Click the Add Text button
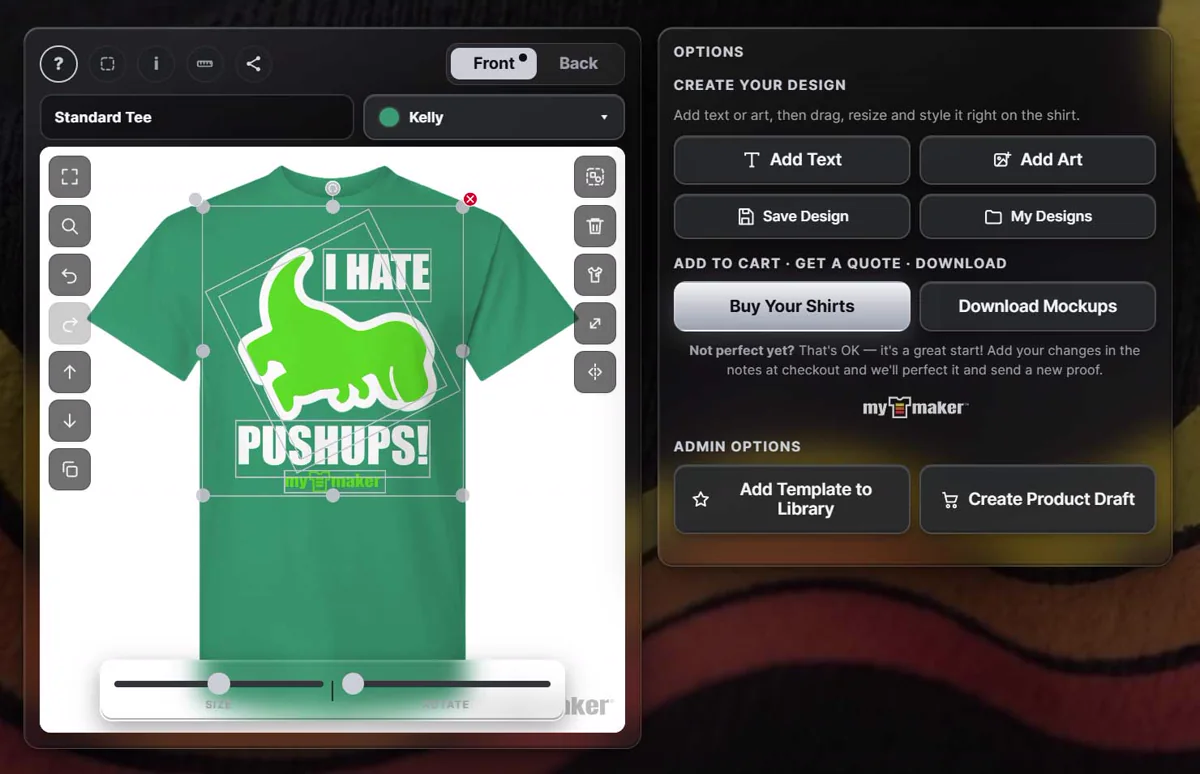Screen dimensions: 1200x774 coord(792,160)
